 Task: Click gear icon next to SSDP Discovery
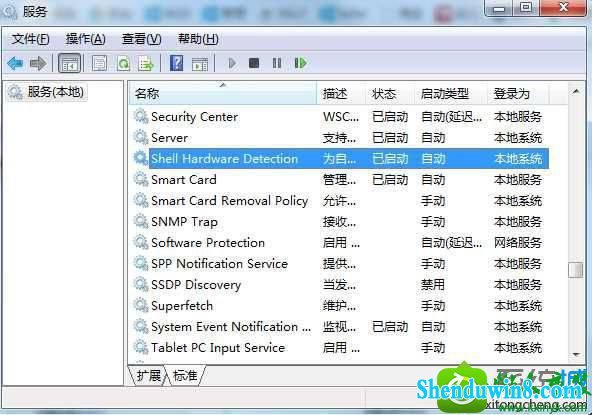click(x=141, y=284)
